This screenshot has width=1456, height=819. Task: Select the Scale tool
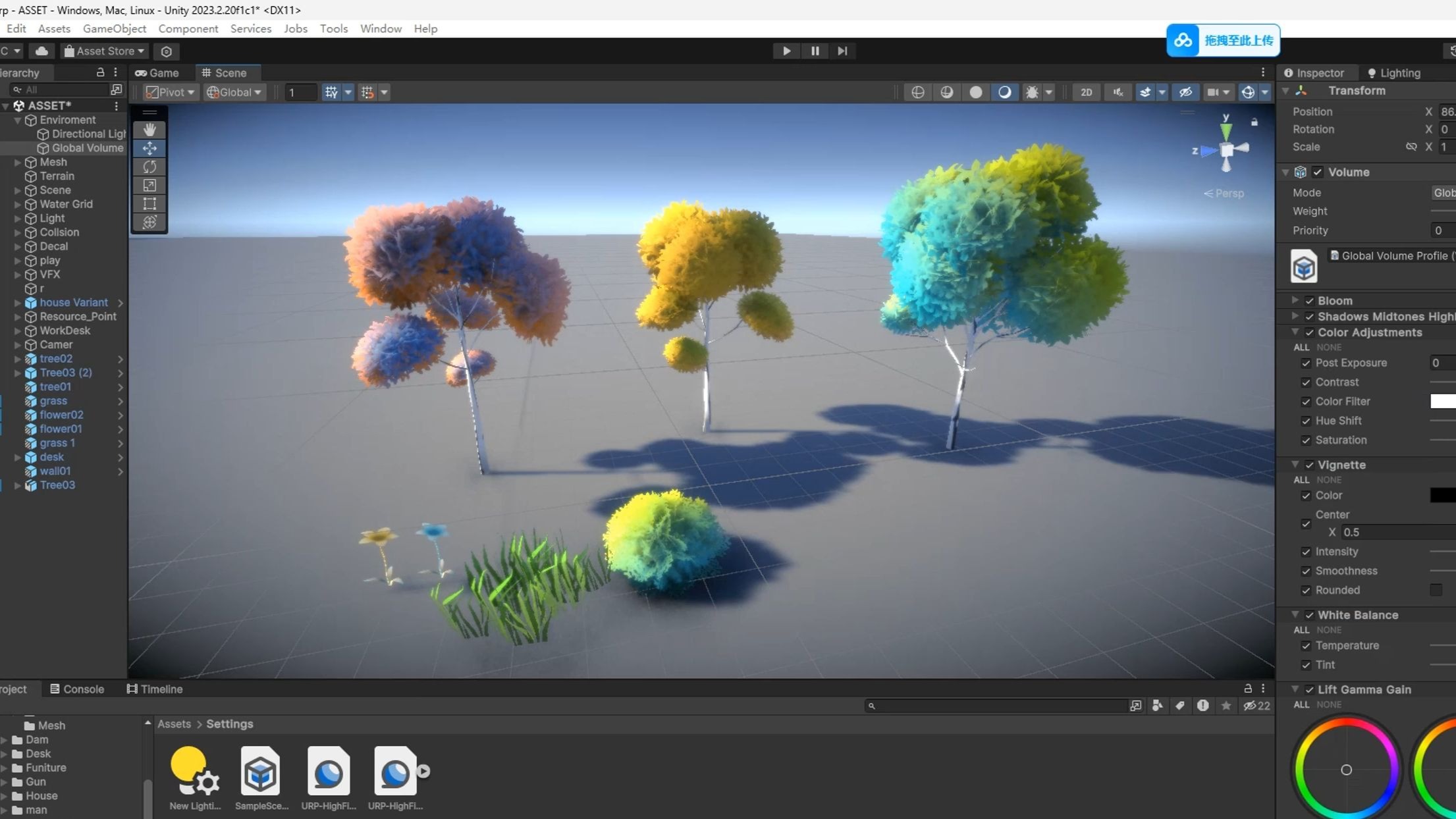tap(149, 185)
